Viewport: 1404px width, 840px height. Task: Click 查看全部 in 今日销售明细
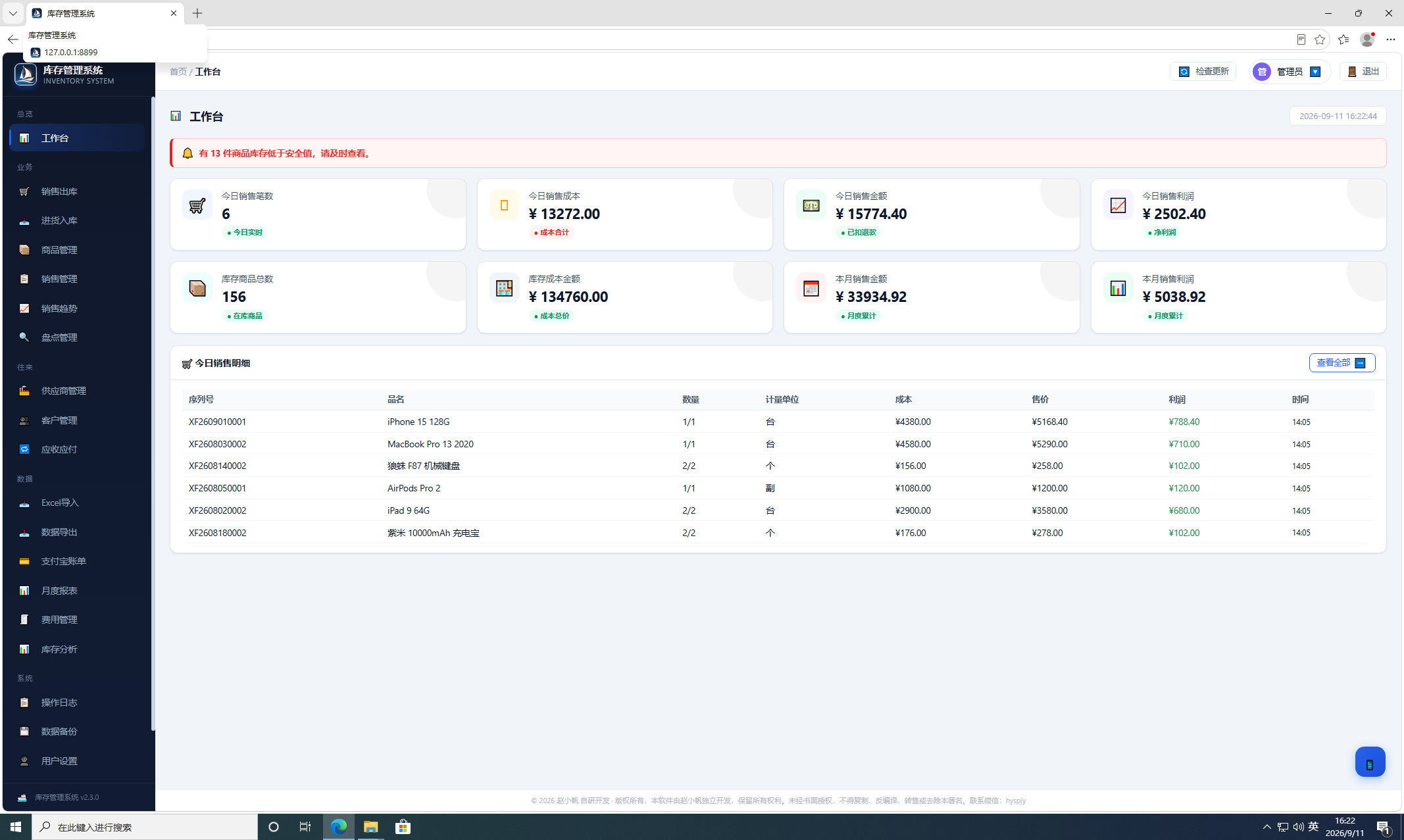(1341, 362)
